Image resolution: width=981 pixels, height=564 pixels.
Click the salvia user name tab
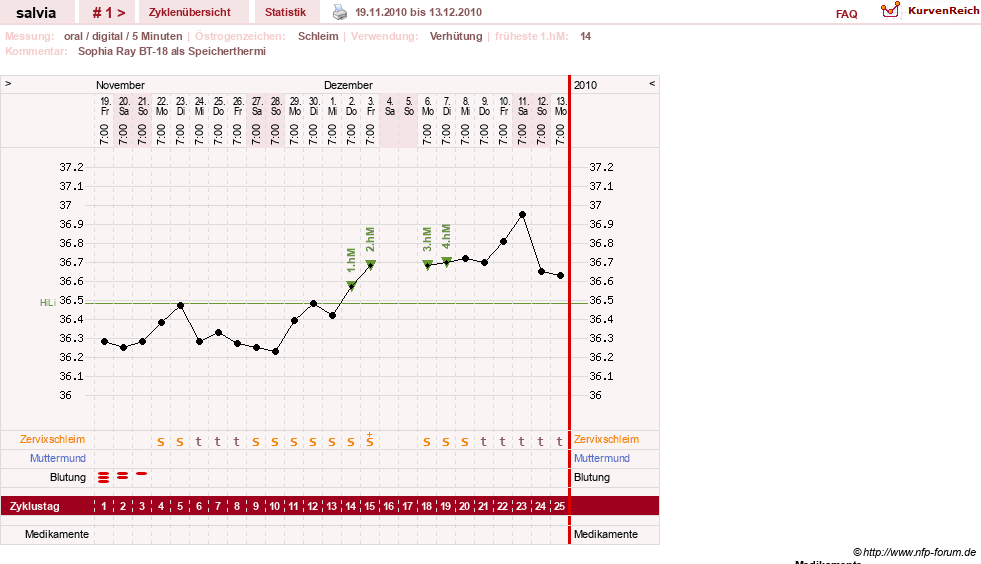pyautogui.click(x=36, y=13)
